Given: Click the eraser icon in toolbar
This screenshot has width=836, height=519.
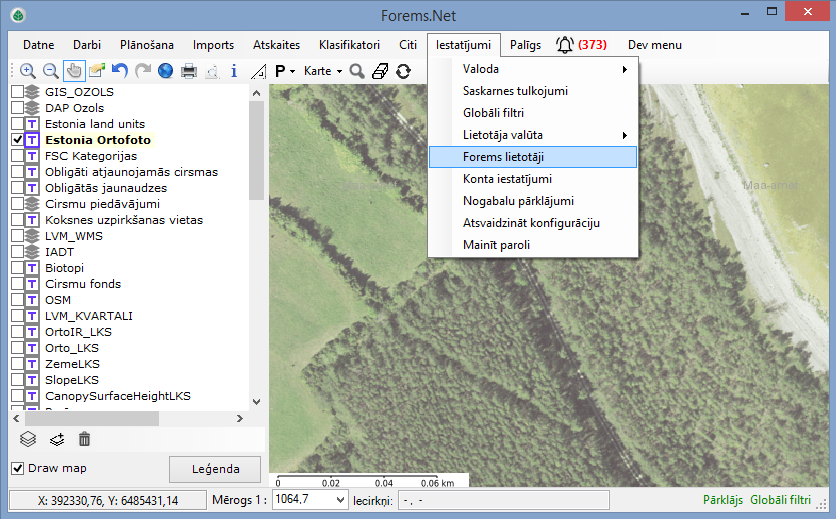Looking at the screenshot, I should tap(380, 71).
